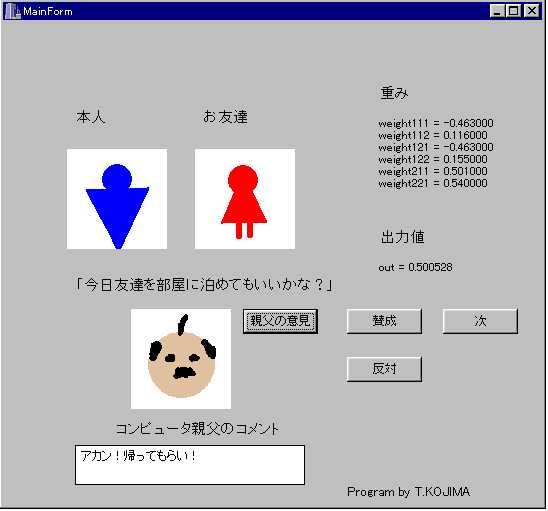Click the 親父の意見 button

(280, 321)
